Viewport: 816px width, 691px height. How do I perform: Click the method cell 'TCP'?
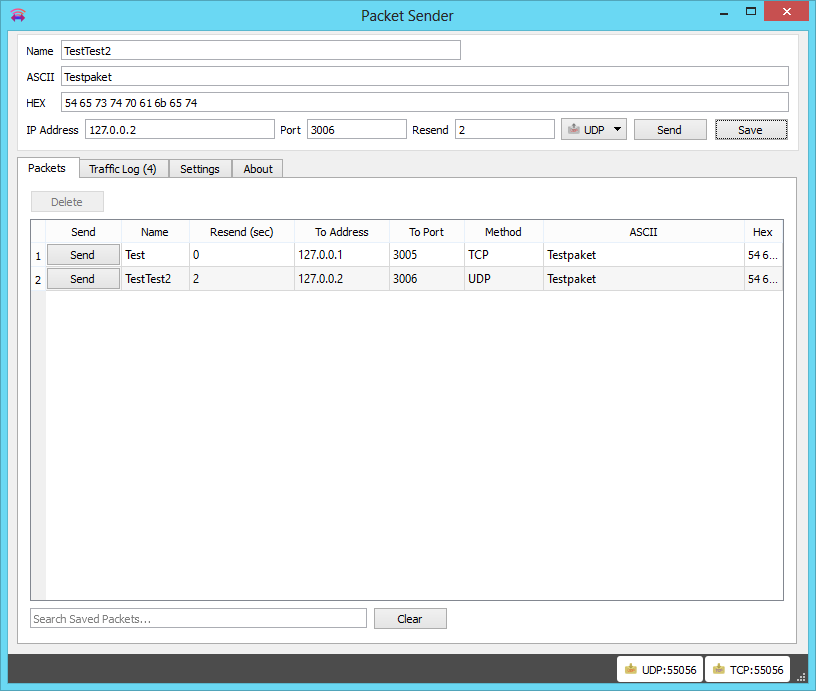[504, 255]
